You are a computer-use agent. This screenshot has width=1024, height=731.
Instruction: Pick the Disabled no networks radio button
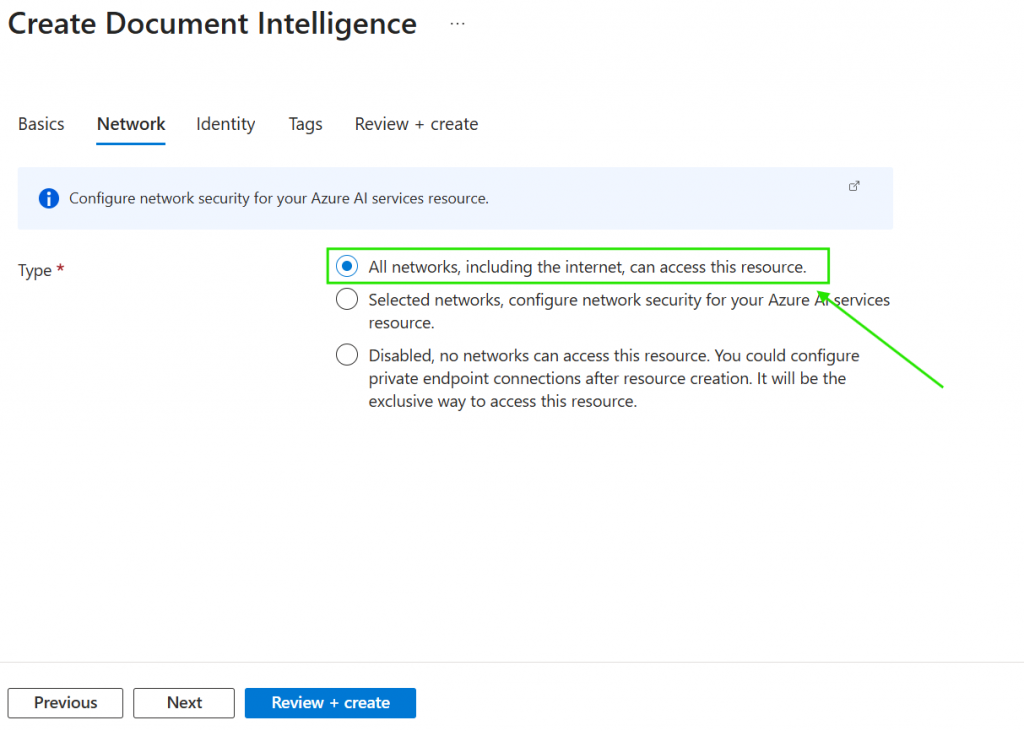click(x=346, y=355)
